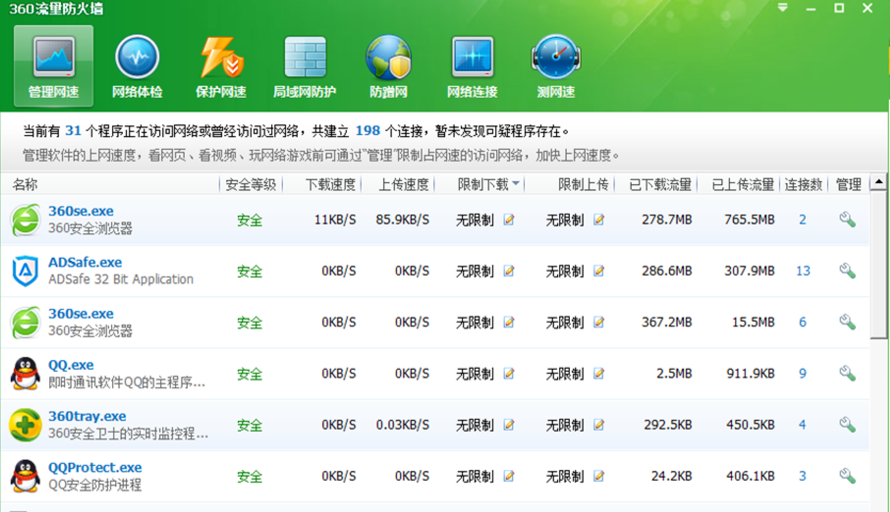This screenshot has height=512, width=890.
Task: Open the title bar dropdown menu arrow
Action: tap(783, 8)
